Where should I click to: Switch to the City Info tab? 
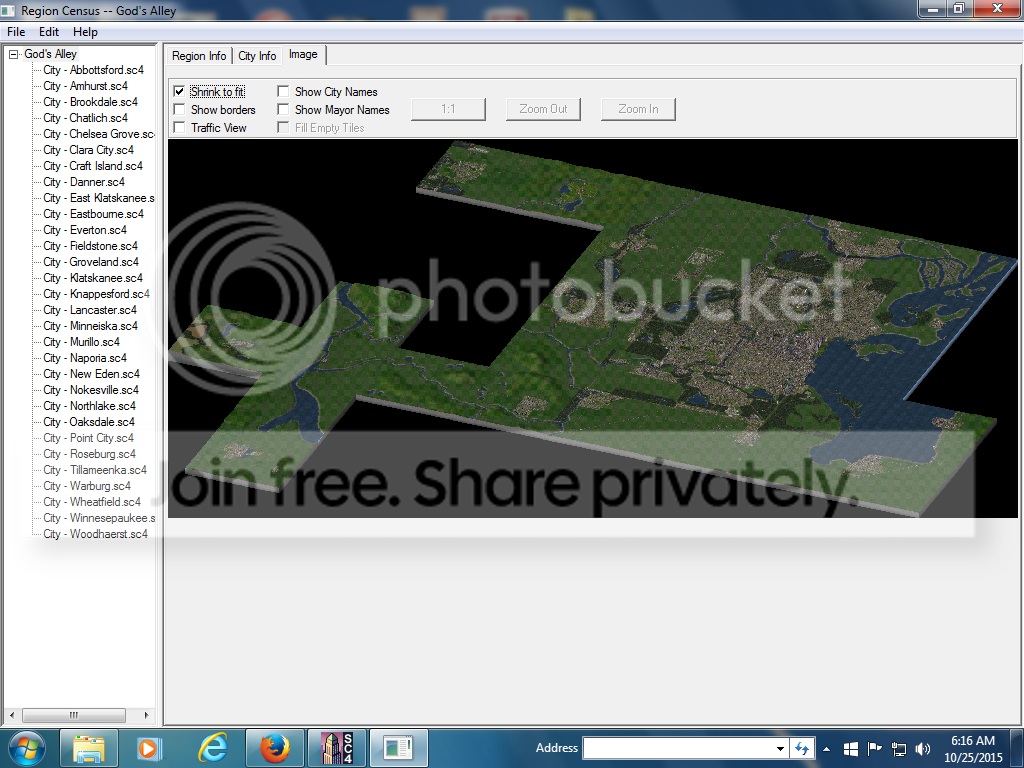[x=257, y=56]
